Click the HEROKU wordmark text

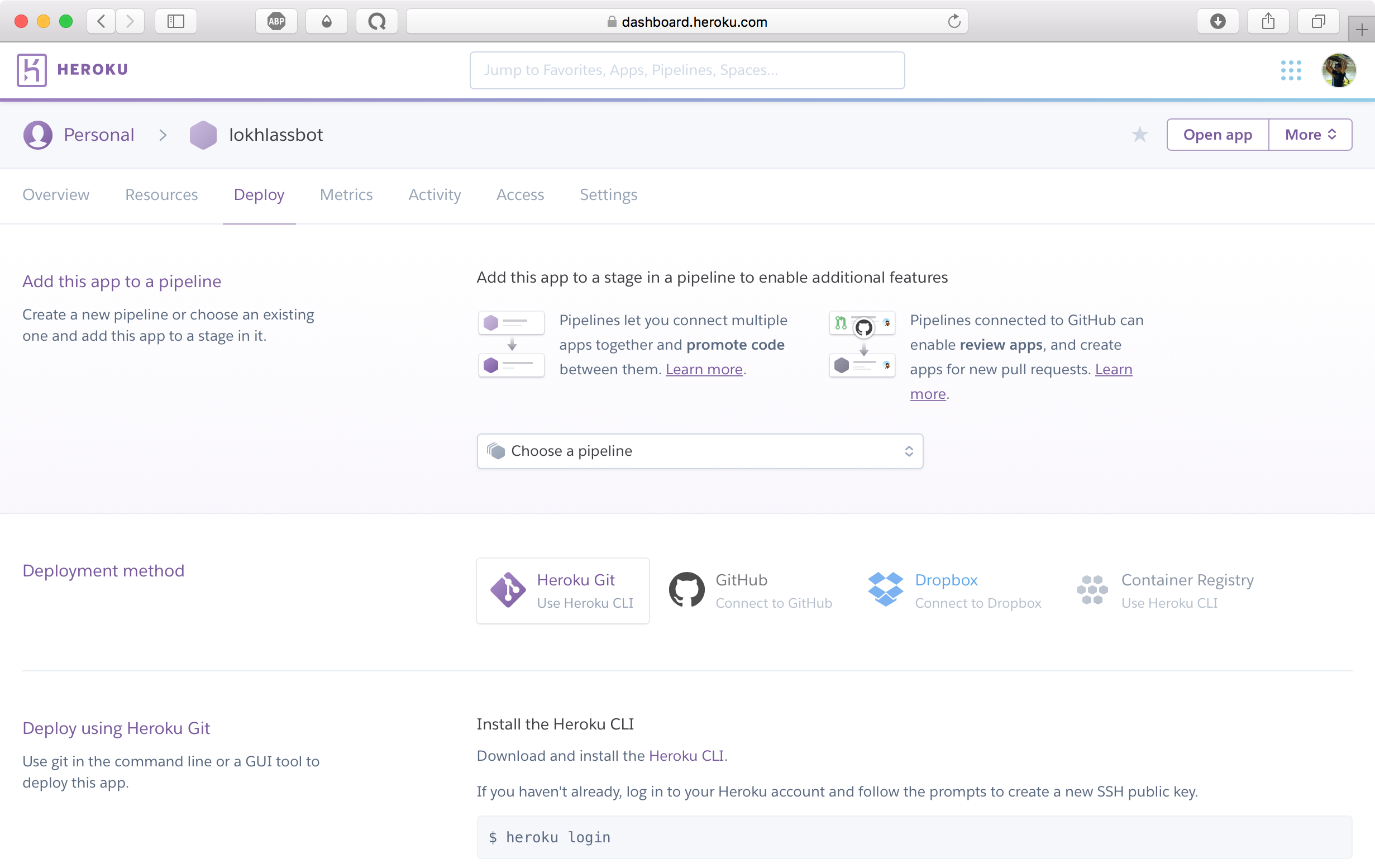(x=93, y=70)
